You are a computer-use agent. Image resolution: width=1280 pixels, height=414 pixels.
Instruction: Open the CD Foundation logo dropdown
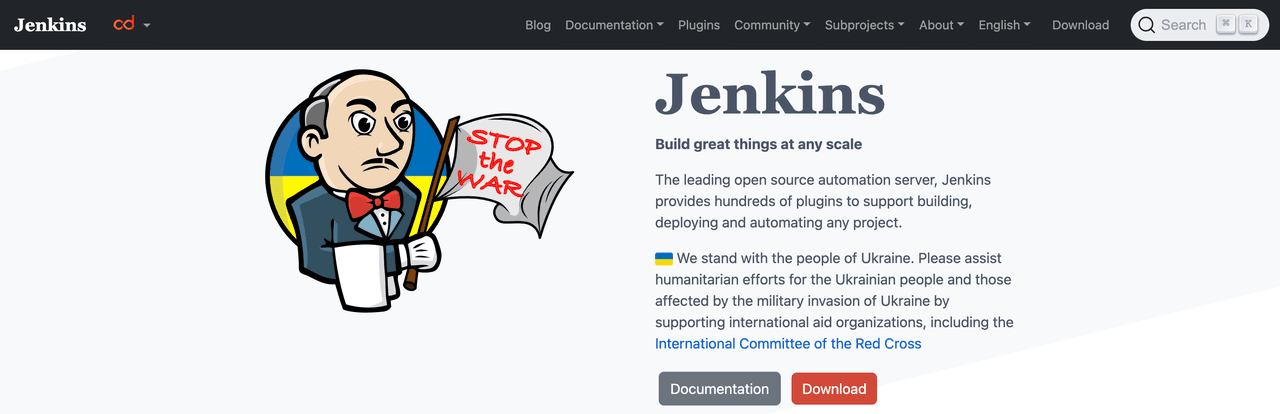(132, 24)
